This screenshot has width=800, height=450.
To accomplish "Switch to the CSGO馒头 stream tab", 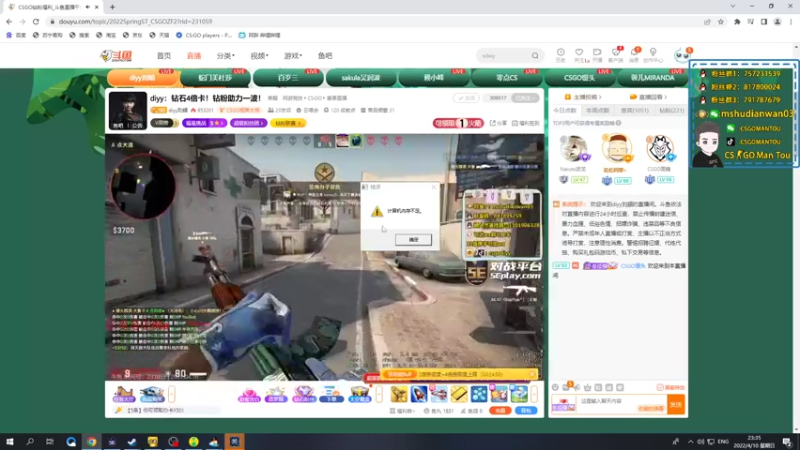I will pos(580,78).
